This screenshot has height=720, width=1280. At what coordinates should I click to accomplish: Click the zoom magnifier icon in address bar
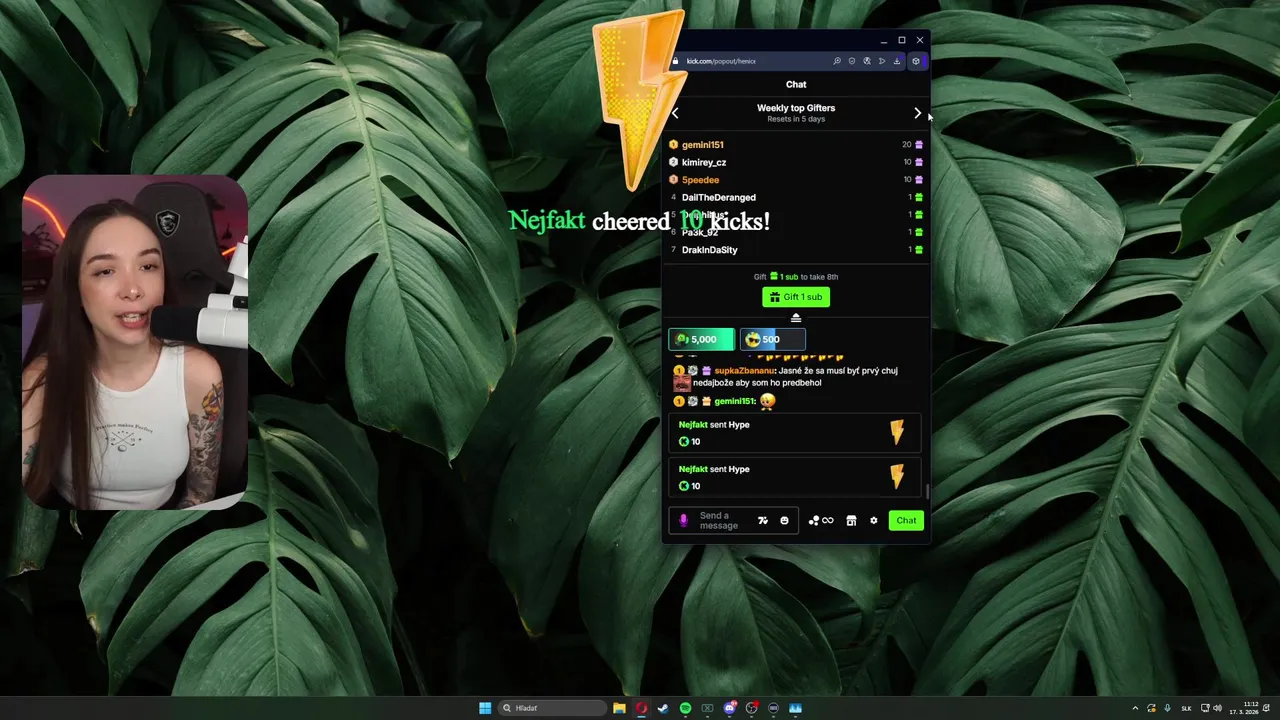(x=837, y=61)
